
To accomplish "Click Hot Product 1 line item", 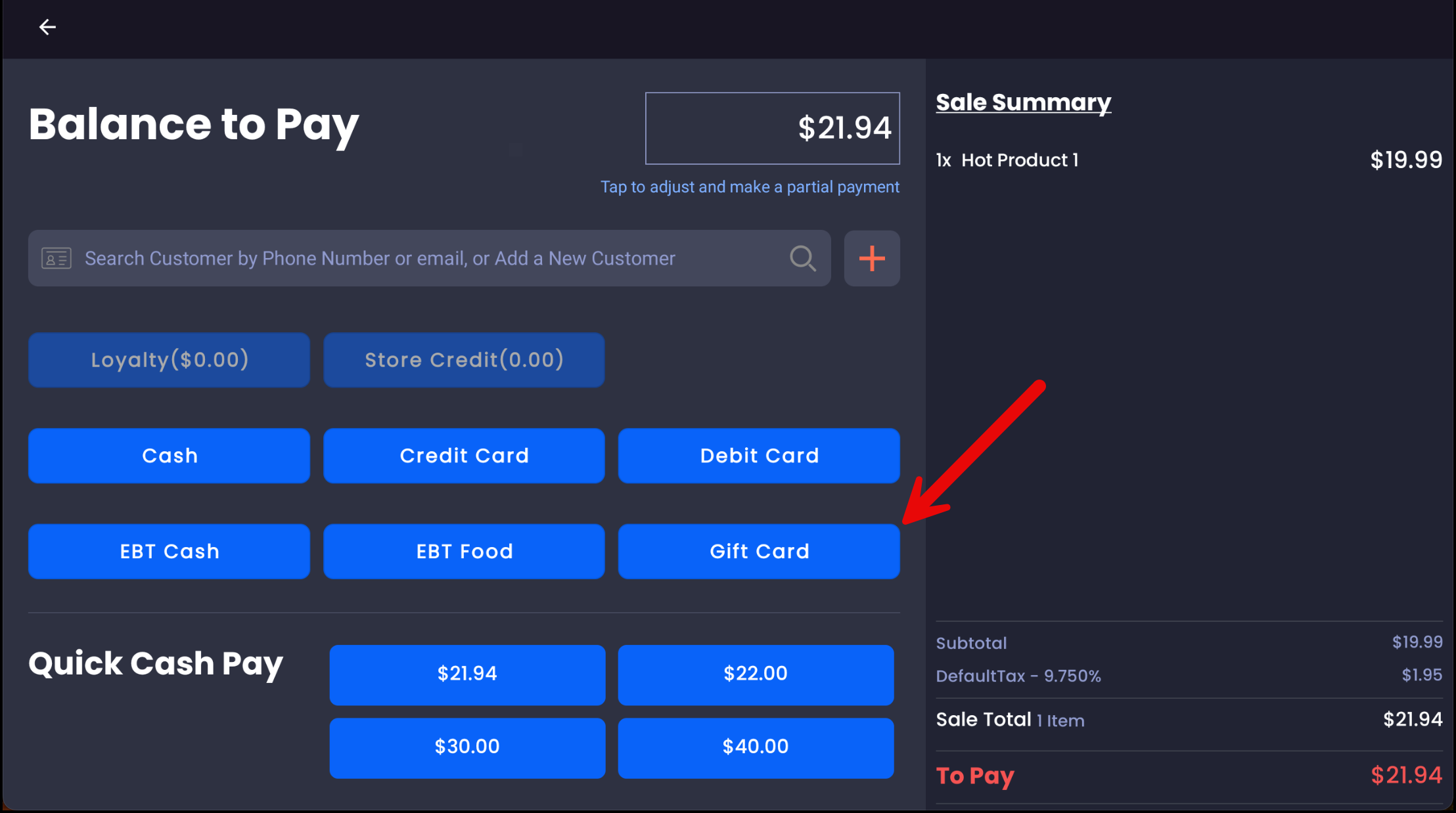I will tap(1020, 160).
